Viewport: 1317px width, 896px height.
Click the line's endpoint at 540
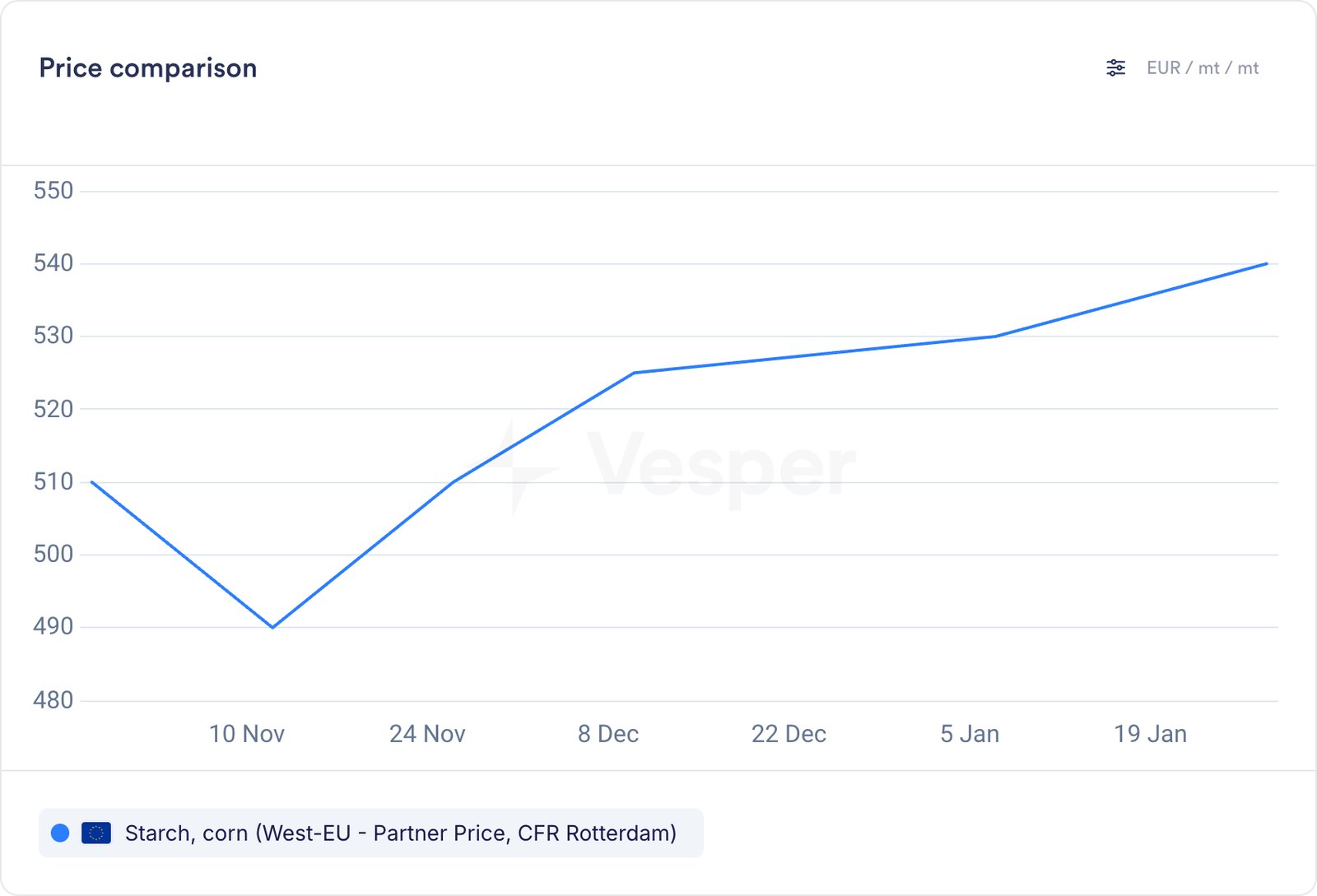click(1267, 264)
